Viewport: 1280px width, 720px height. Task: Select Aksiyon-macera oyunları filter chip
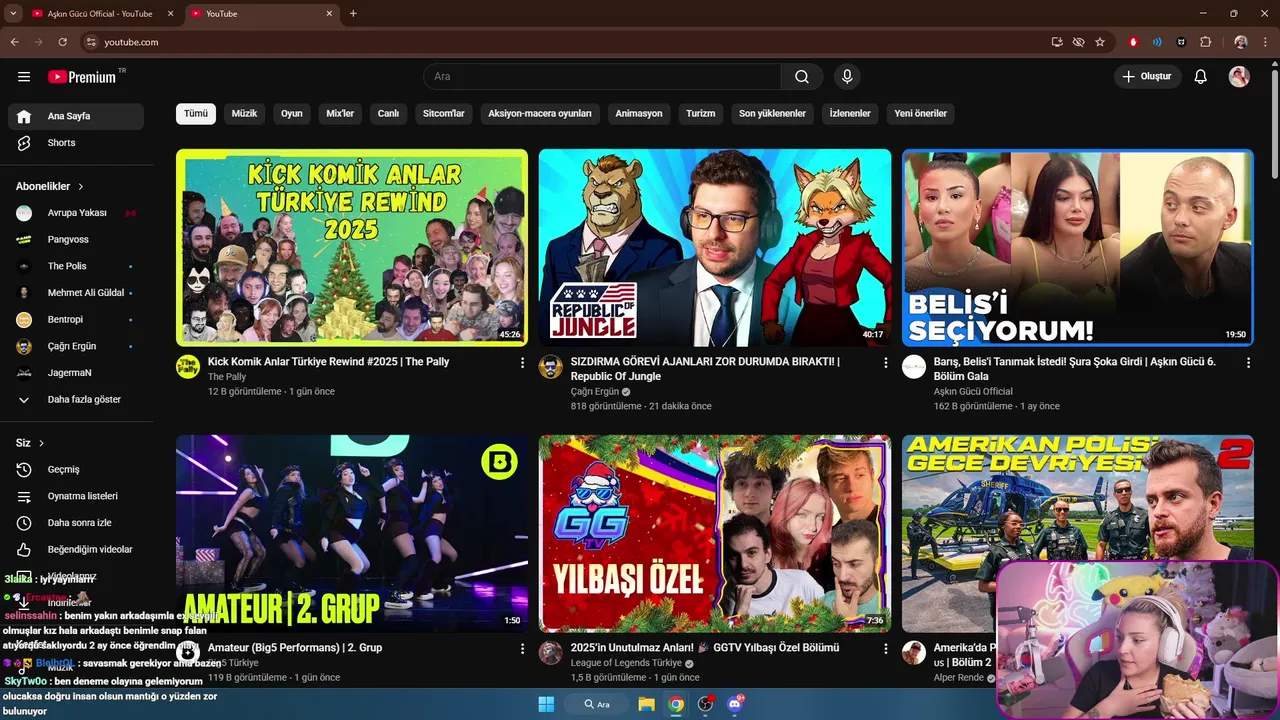[x=540, y=114]
